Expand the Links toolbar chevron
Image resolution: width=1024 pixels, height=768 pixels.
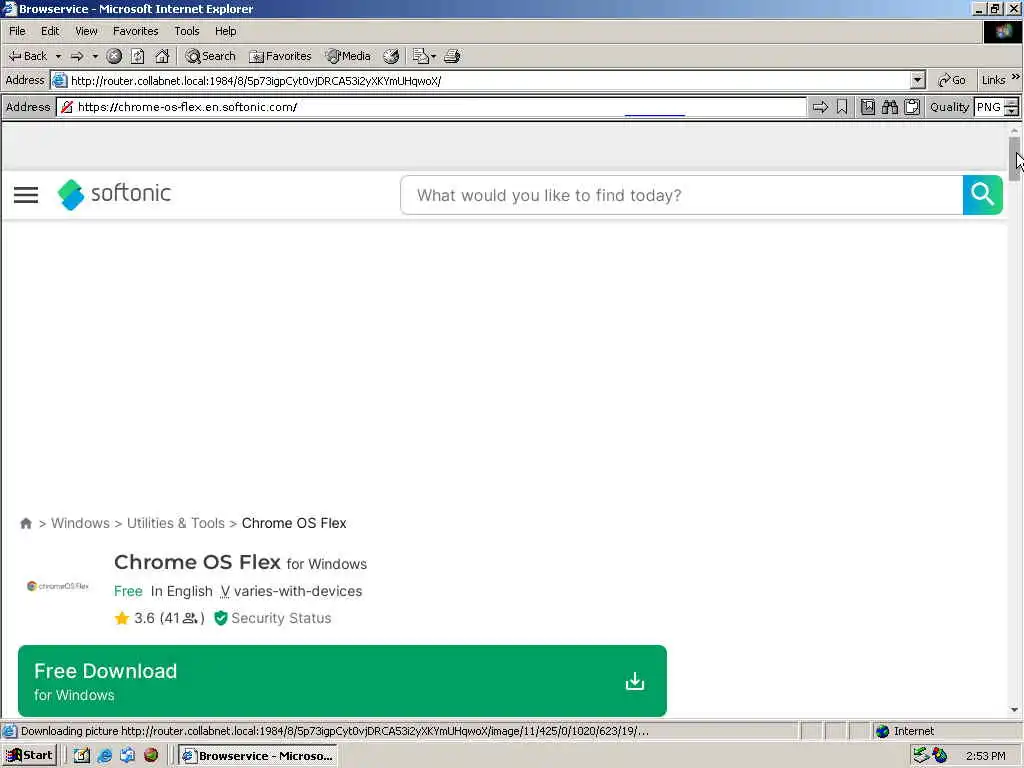1016,77
